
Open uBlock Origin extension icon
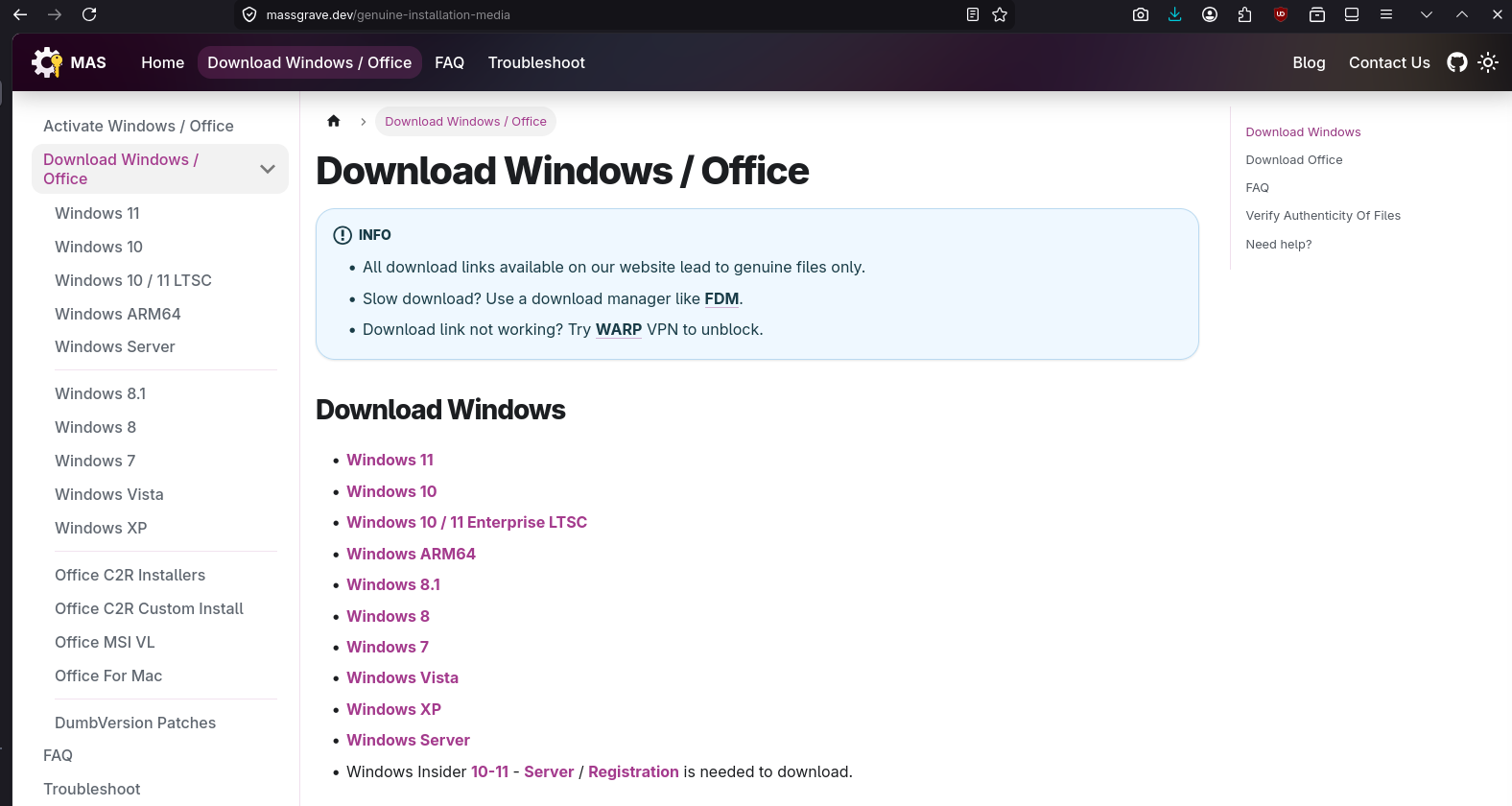point(1280,14)
